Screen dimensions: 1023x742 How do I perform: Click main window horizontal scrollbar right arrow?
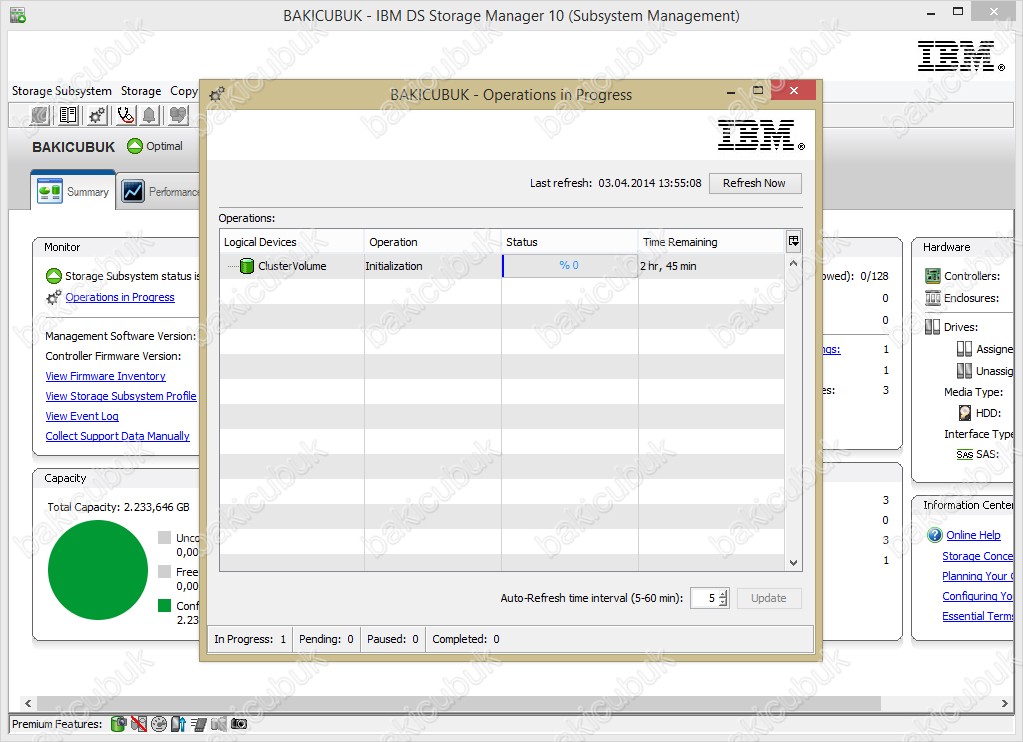click(x=1004, y=703)
